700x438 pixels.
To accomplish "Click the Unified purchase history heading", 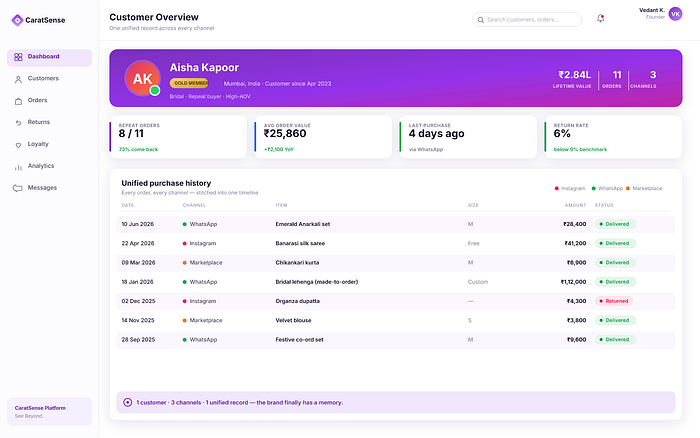I will point(166,183).
